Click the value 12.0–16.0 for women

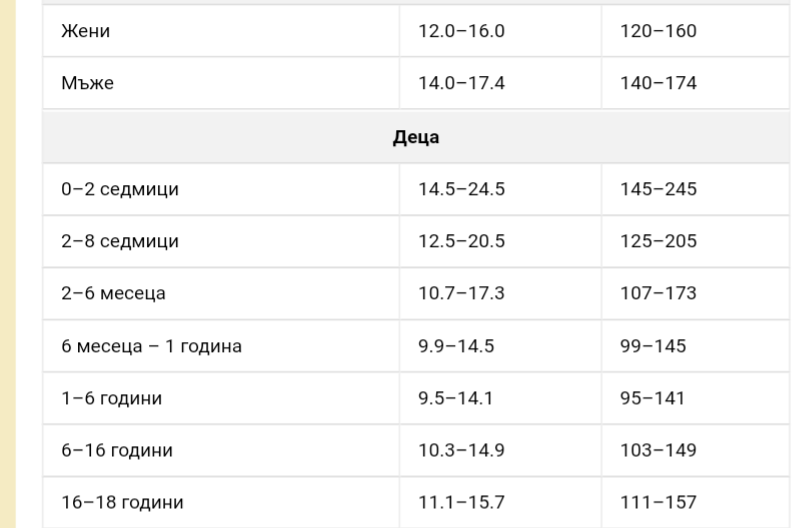pyautogui.click(x=461, y=31)
